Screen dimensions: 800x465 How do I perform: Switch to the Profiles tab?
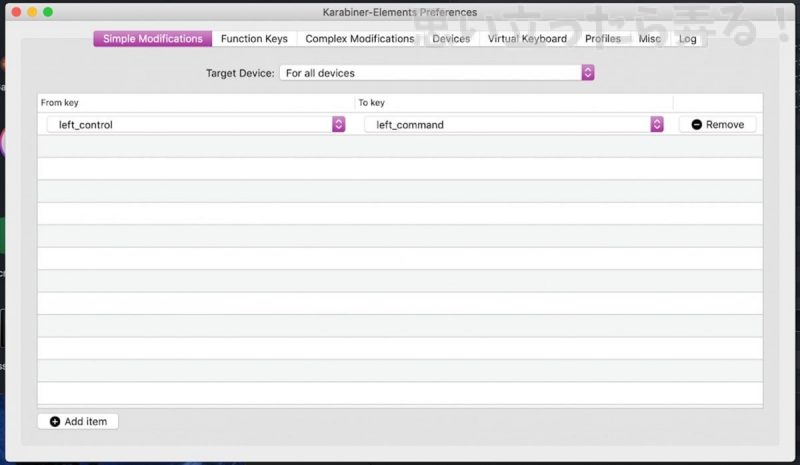(603, 39)
